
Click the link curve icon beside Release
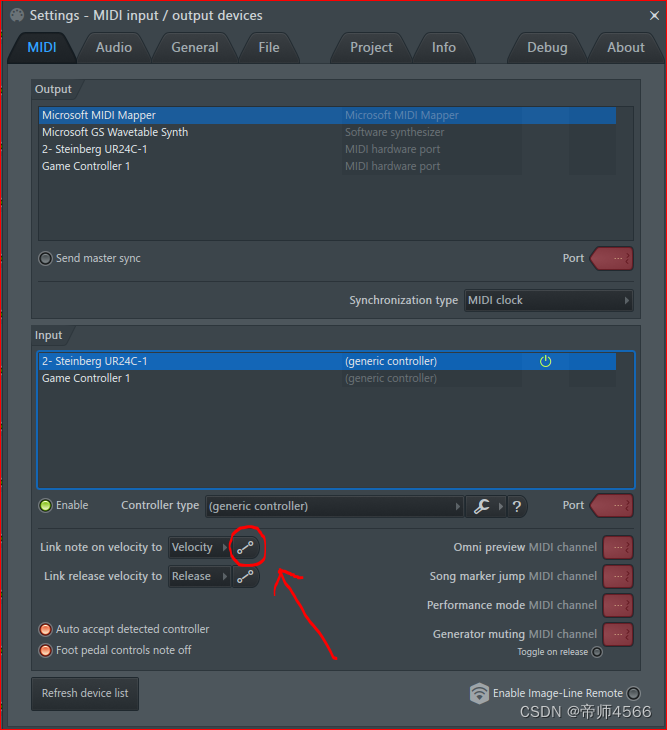245,576
